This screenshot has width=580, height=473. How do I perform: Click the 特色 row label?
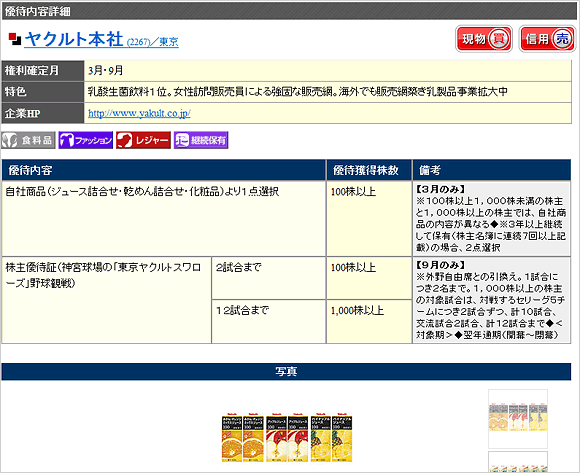tap(43, 92)
